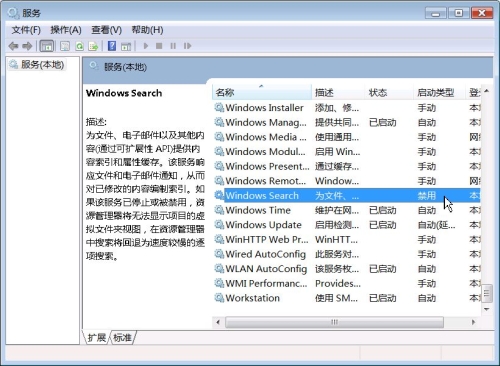Click the horizontal scrollbar left arrow

(218, 322)
